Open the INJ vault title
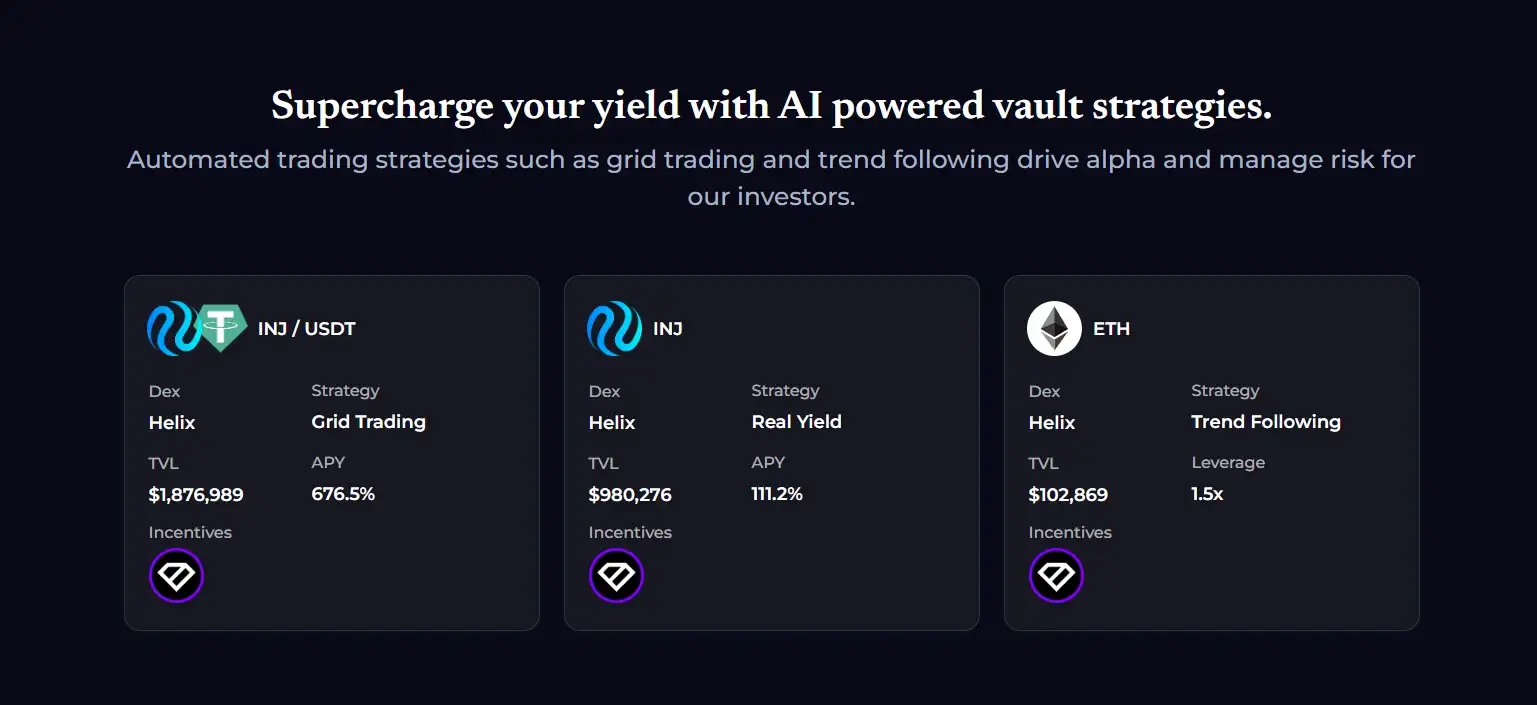Viewport: 1537px width, 705px height. tap(668, 328)
